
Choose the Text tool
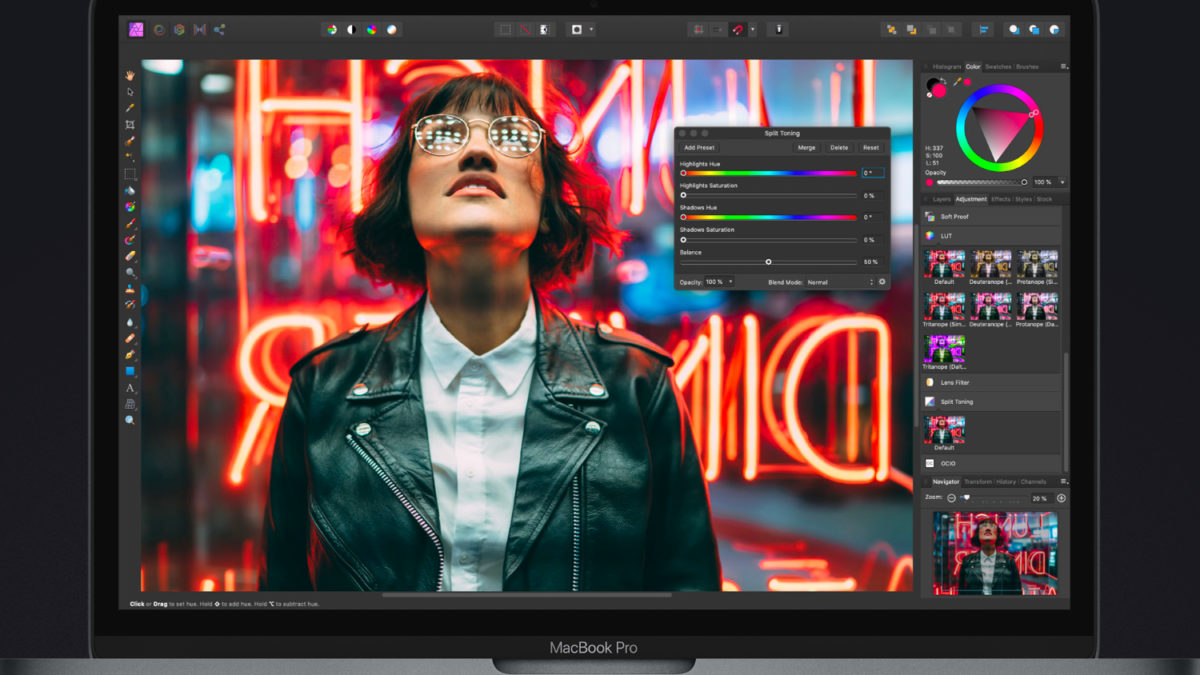(131, 388)
